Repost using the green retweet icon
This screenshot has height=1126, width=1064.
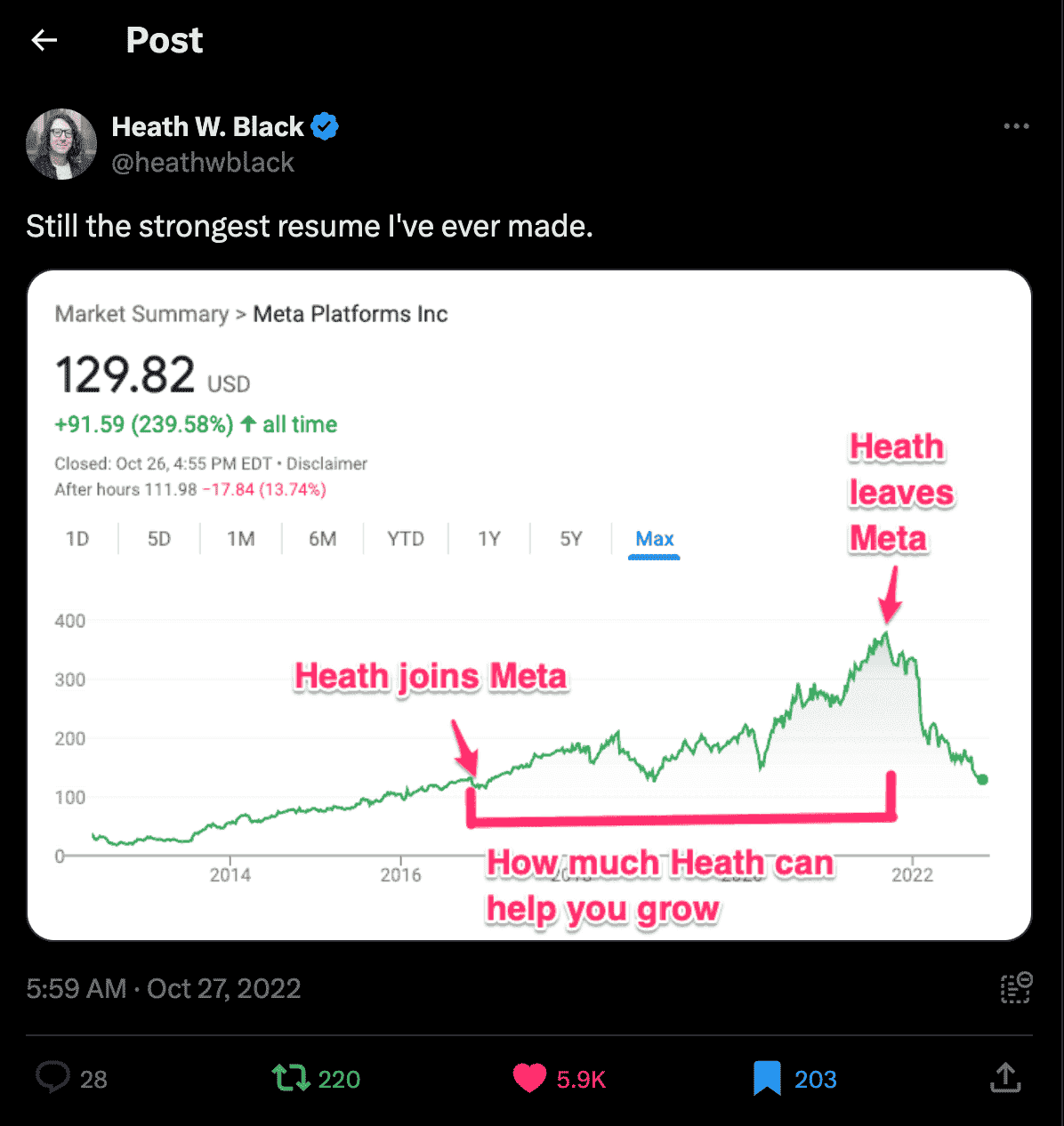coord(290,1078)
